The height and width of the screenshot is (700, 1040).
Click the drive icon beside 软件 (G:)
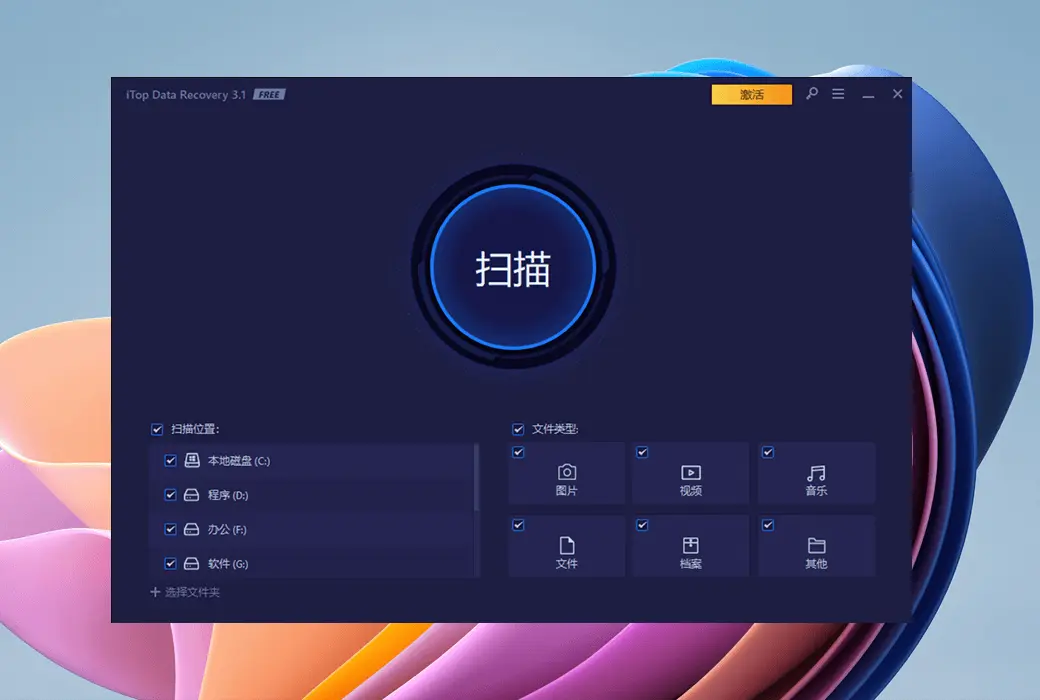(x=191, y=563)
